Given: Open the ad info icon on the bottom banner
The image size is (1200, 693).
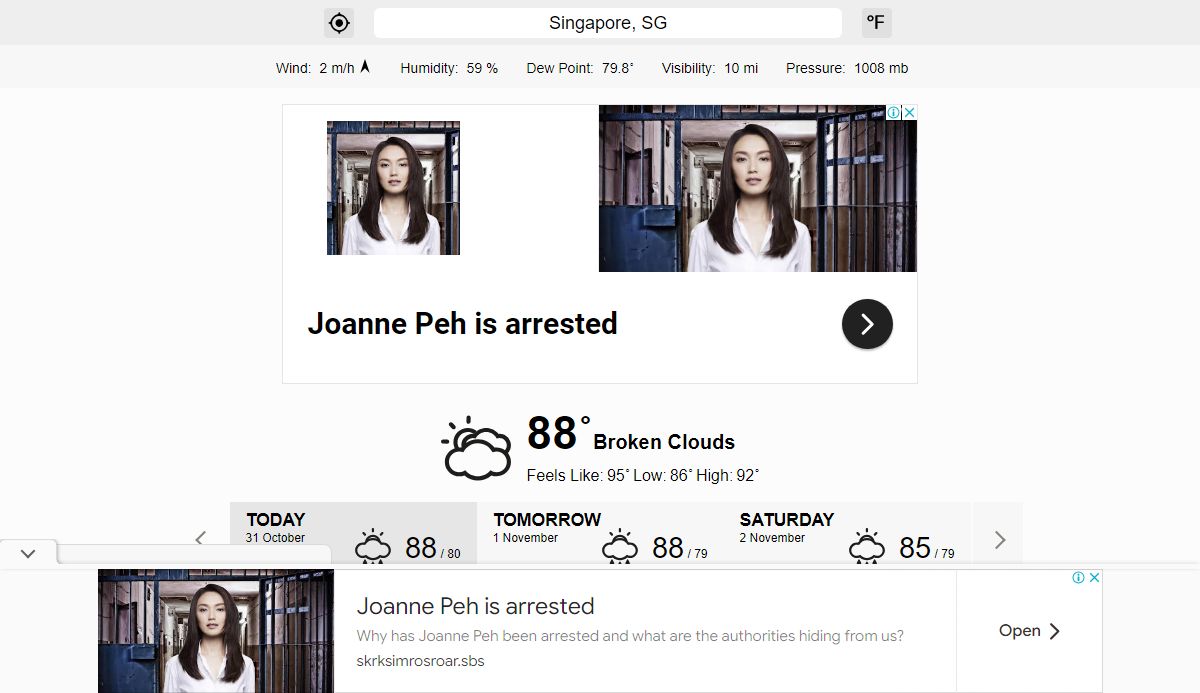Looking at the screenshot, I should click(1079, 578).
